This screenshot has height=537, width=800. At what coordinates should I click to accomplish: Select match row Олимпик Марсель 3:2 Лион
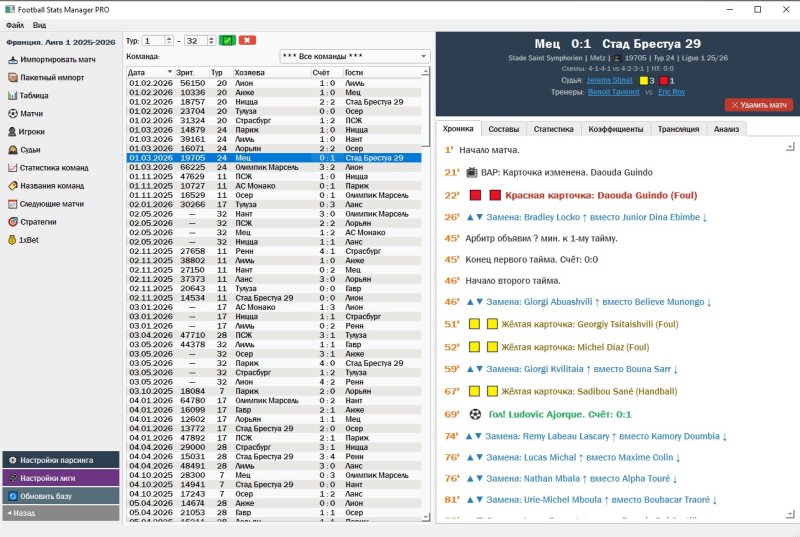[x=274, y=167]
